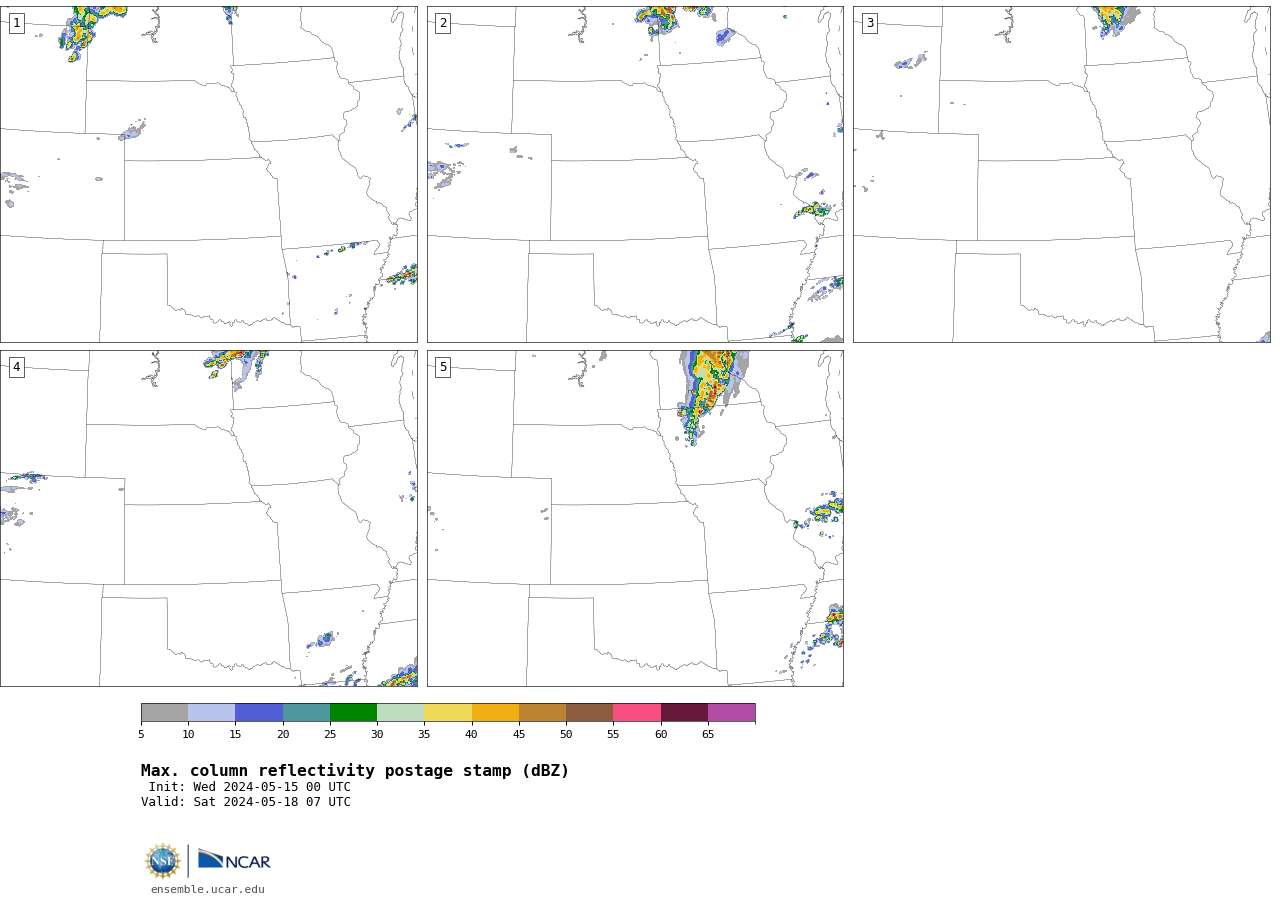Click the colorbar tick label 5
The width and height of the screenshot is (1280, 901).
141,735
